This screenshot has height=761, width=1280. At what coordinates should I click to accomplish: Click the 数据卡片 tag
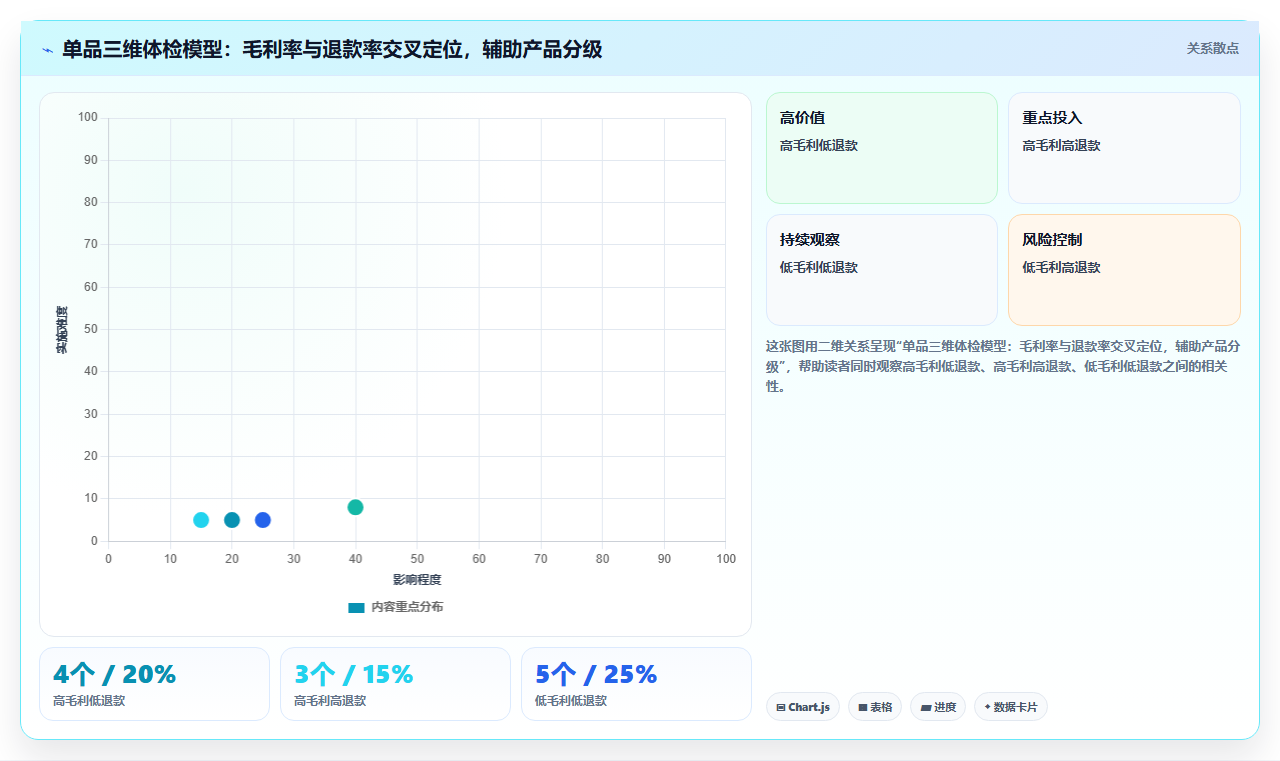(1011, 707)
